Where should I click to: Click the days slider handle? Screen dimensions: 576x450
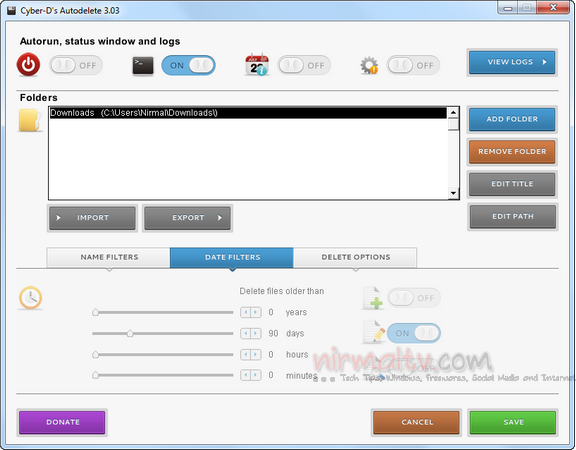[x=130, y=333]
